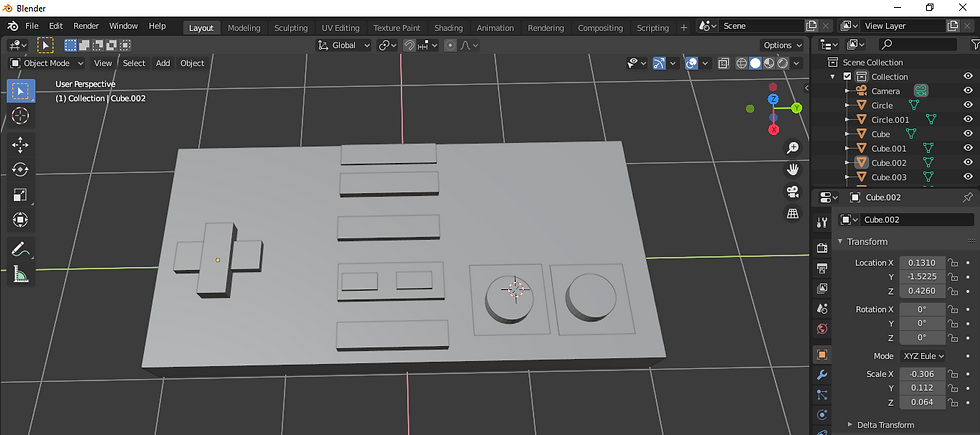Open the Particle properties tab
This screenshot has width=980, height=435.
(x=822, y=394)
